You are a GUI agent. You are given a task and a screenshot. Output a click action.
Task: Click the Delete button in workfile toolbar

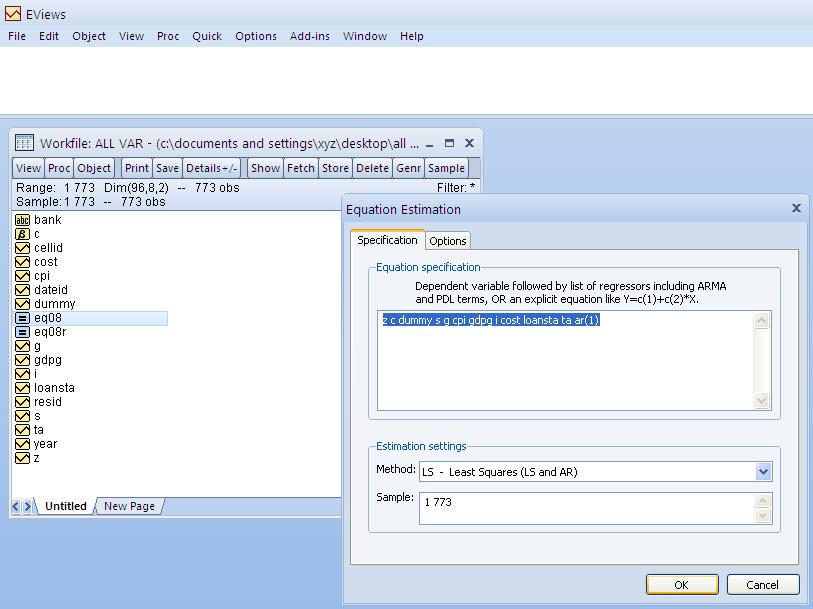(x=372, y=168)
